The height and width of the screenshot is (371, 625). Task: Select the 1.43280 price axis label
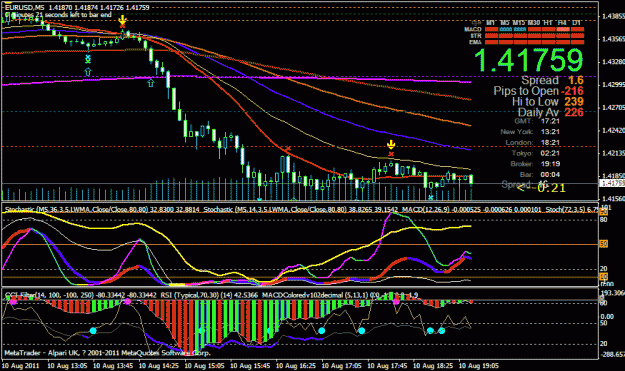(613, 62)
